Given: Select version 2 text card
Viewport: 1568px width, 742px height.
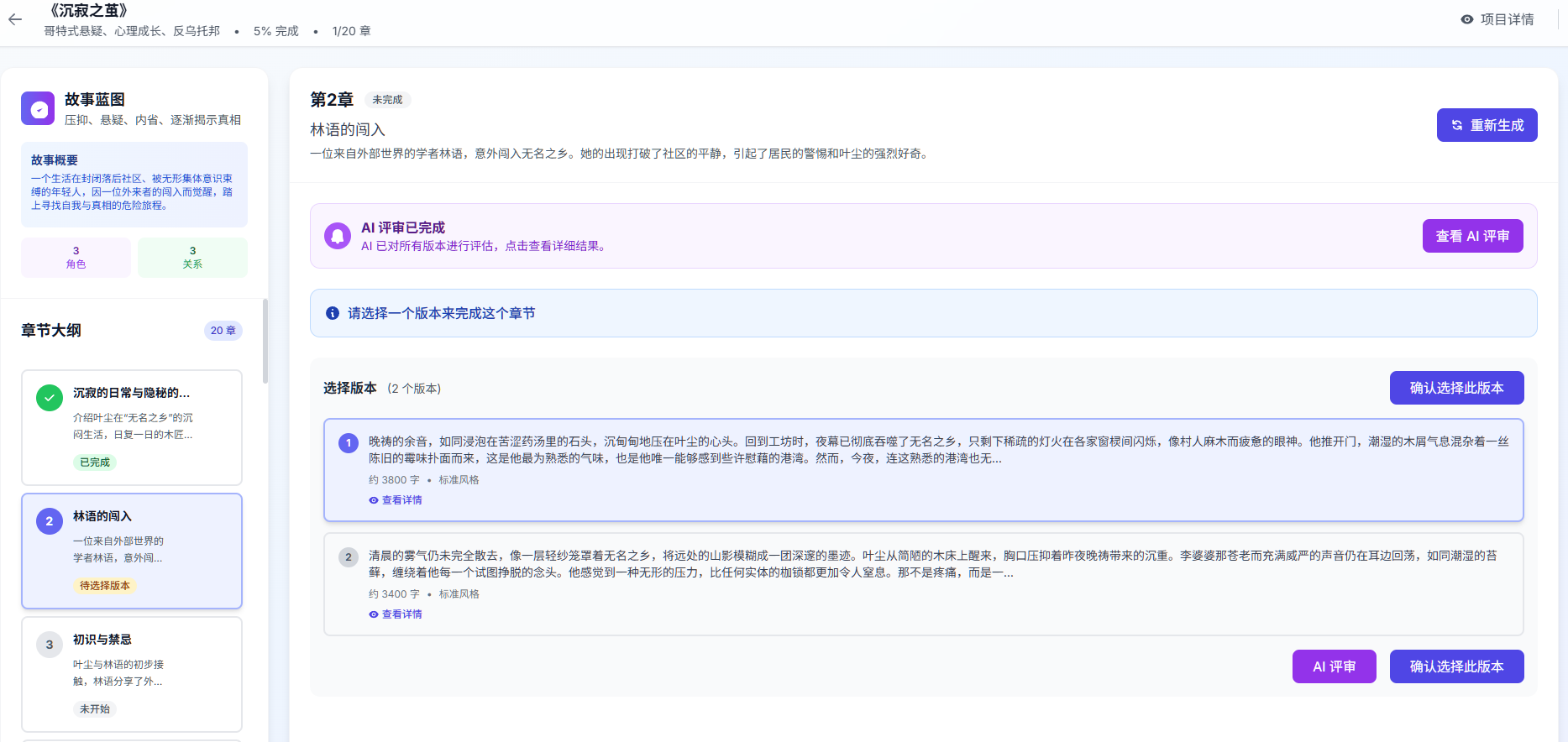Looking at the screenshot, I should [x=923, y=584].
